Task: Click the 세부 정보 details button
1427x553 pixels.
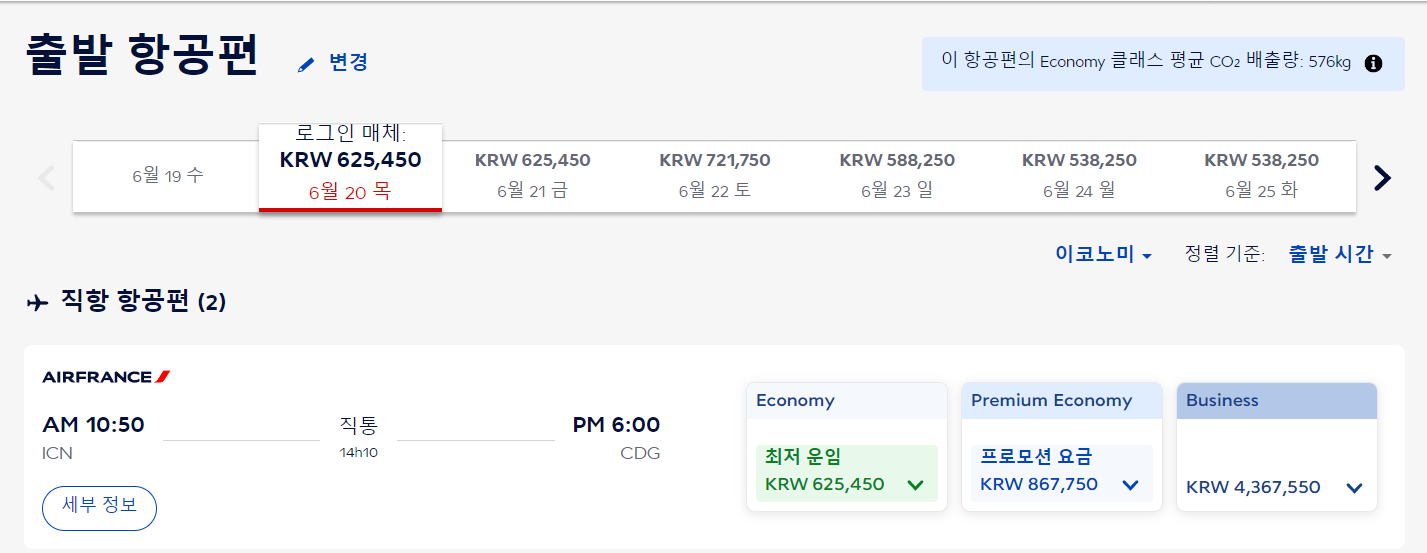Action: pyautogui.click(x=99, y=507)
